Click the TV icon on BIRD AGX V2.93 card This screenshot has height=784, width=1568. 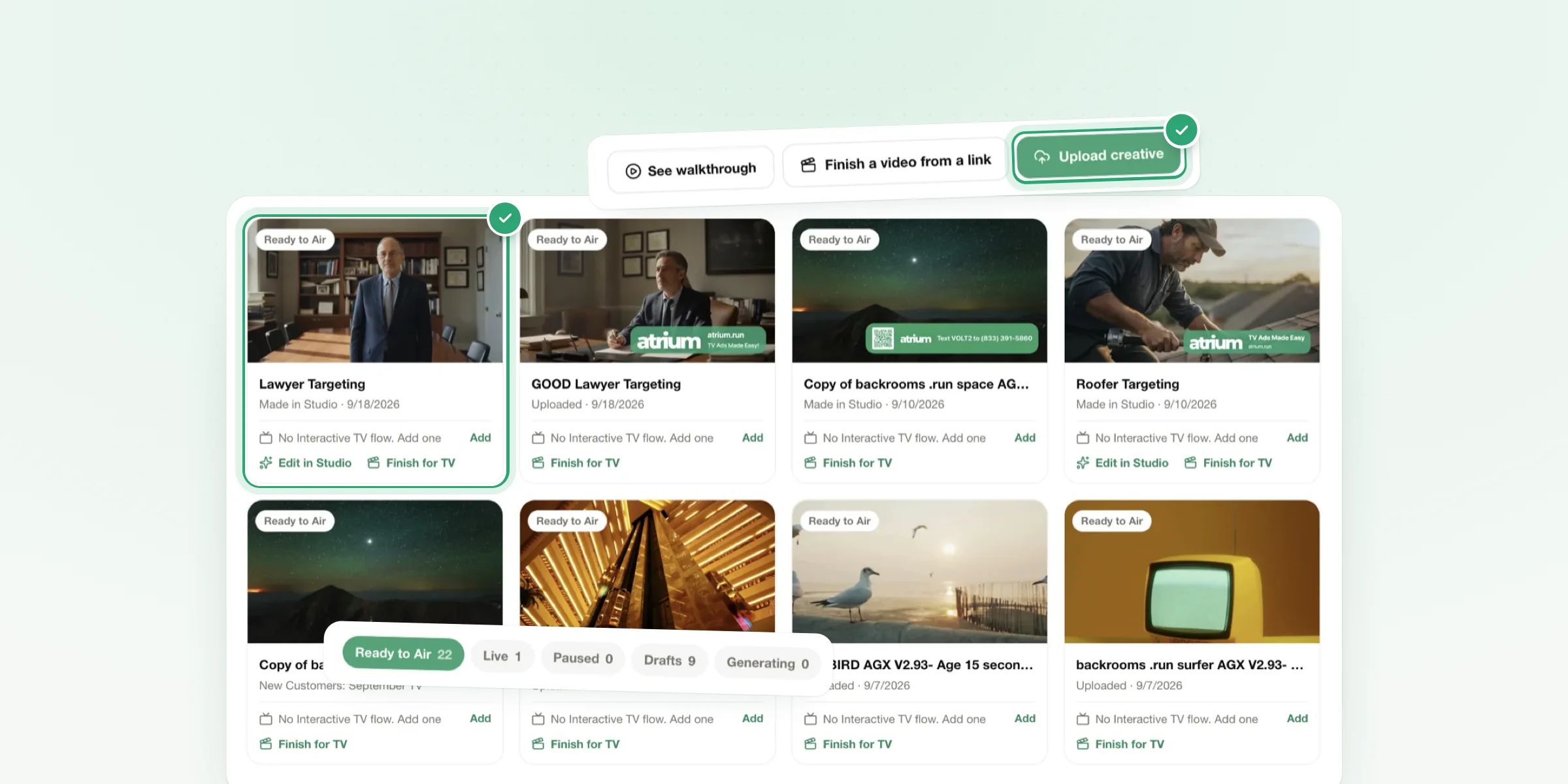coord(811,719)
